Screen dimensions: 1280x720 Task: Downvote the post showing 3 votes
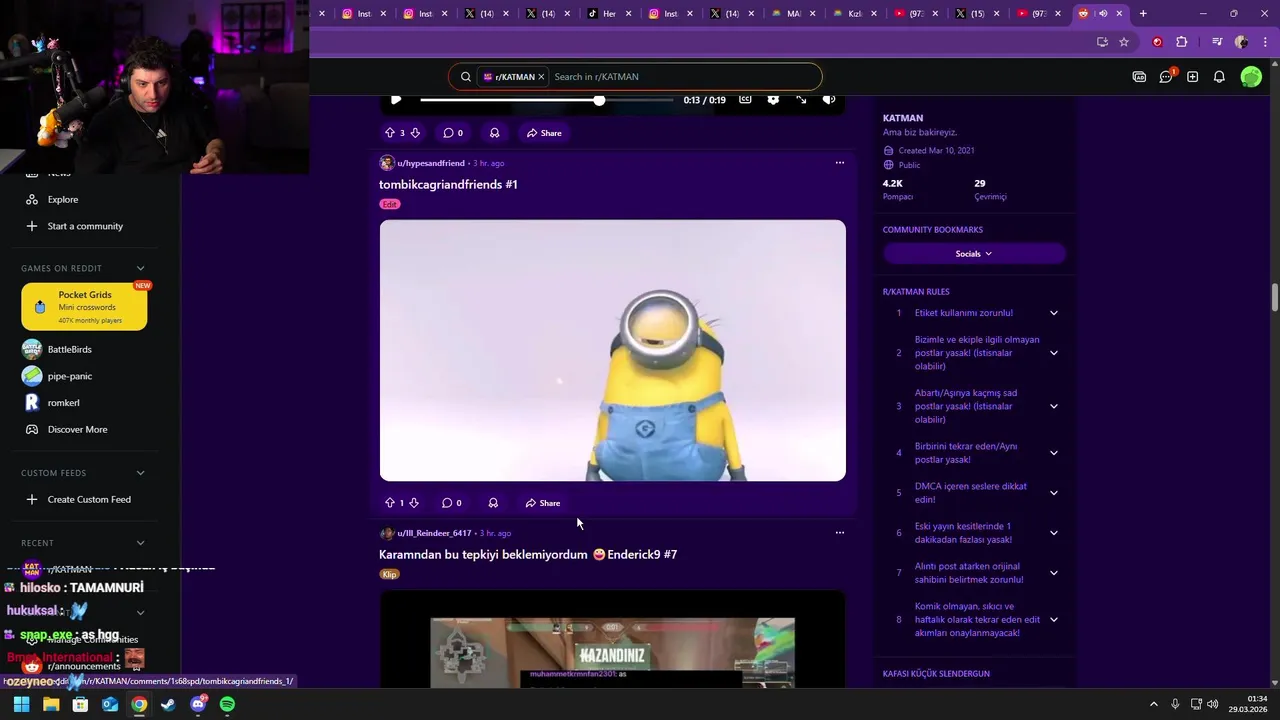415,133
